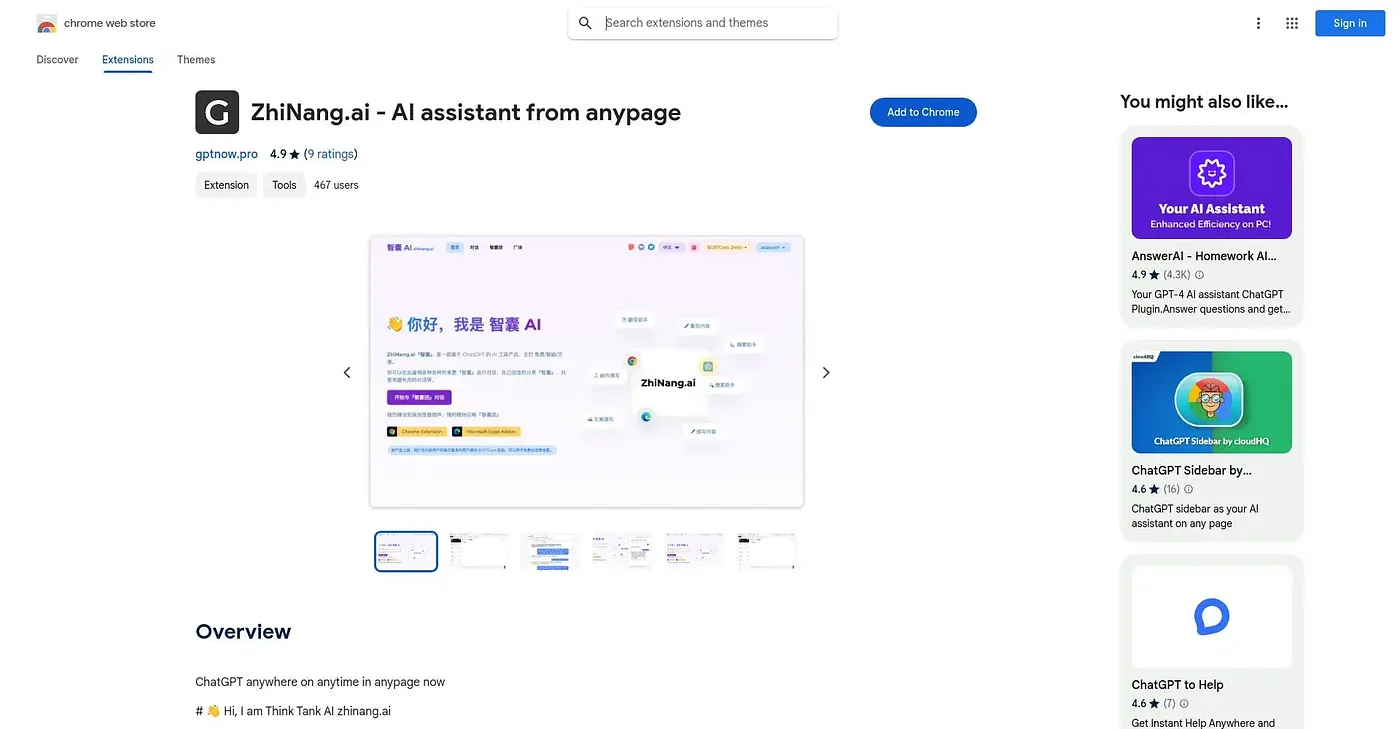1400x729 pixels.
Task: Switch to the Extensions tab
Action: click(128, 60)
